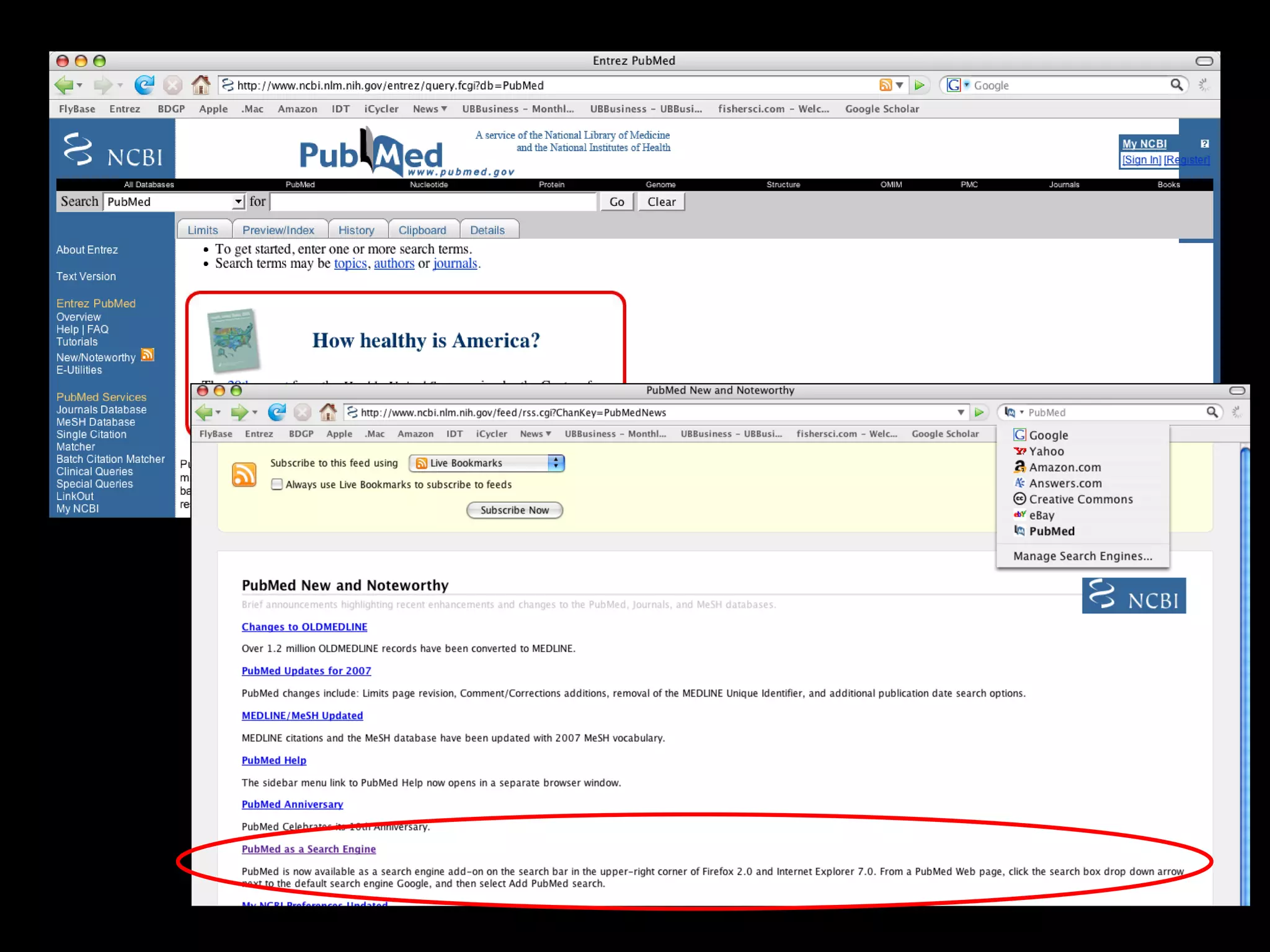Click green Go arrow in top address bar
Image resolution: width=1270 pixels, height=952 pixels.
[919, 85]
